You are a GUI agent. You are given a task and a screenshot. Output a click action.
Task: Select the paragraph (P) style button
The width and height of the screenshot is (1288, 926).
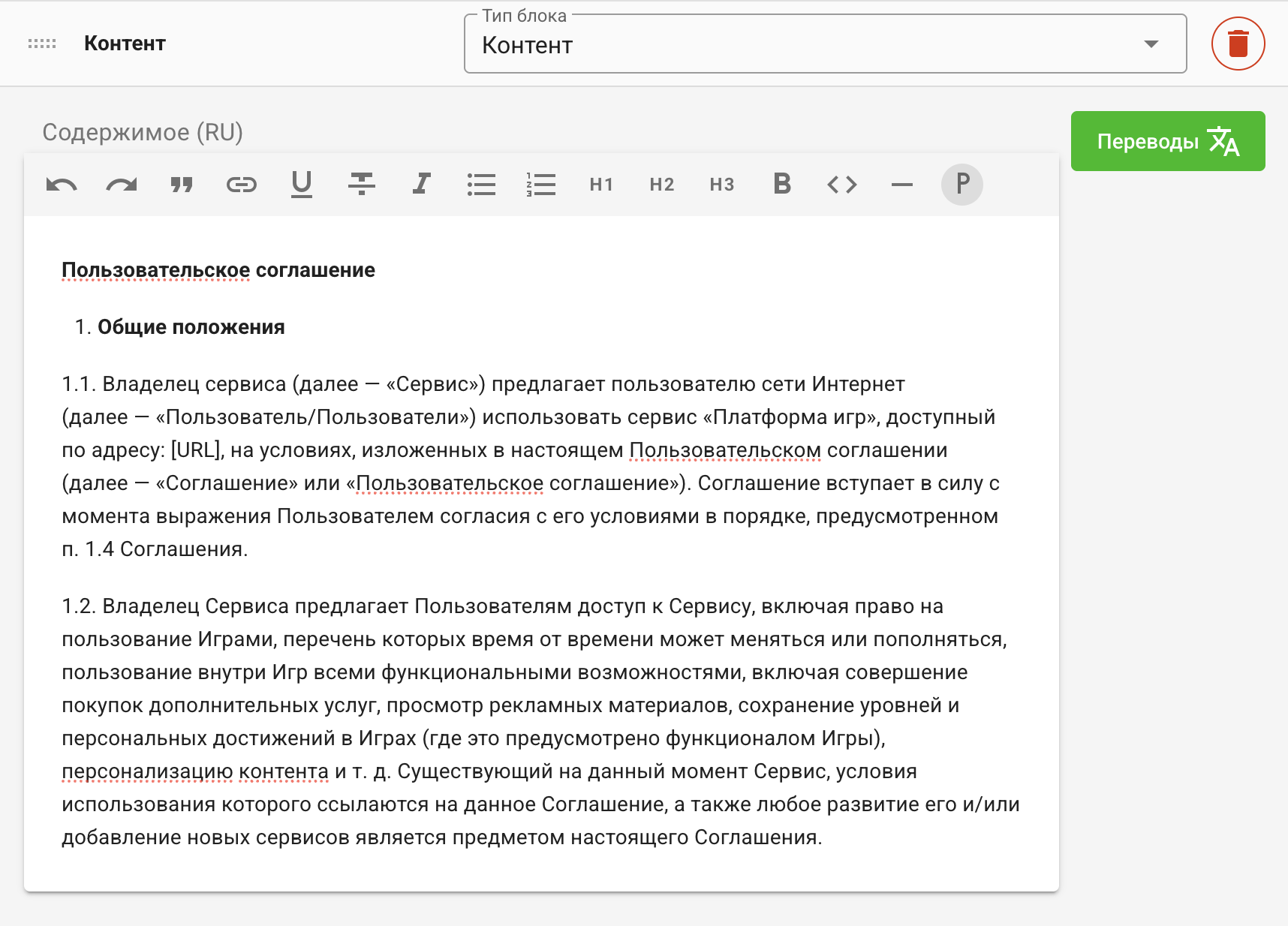(x=962, y=185)
